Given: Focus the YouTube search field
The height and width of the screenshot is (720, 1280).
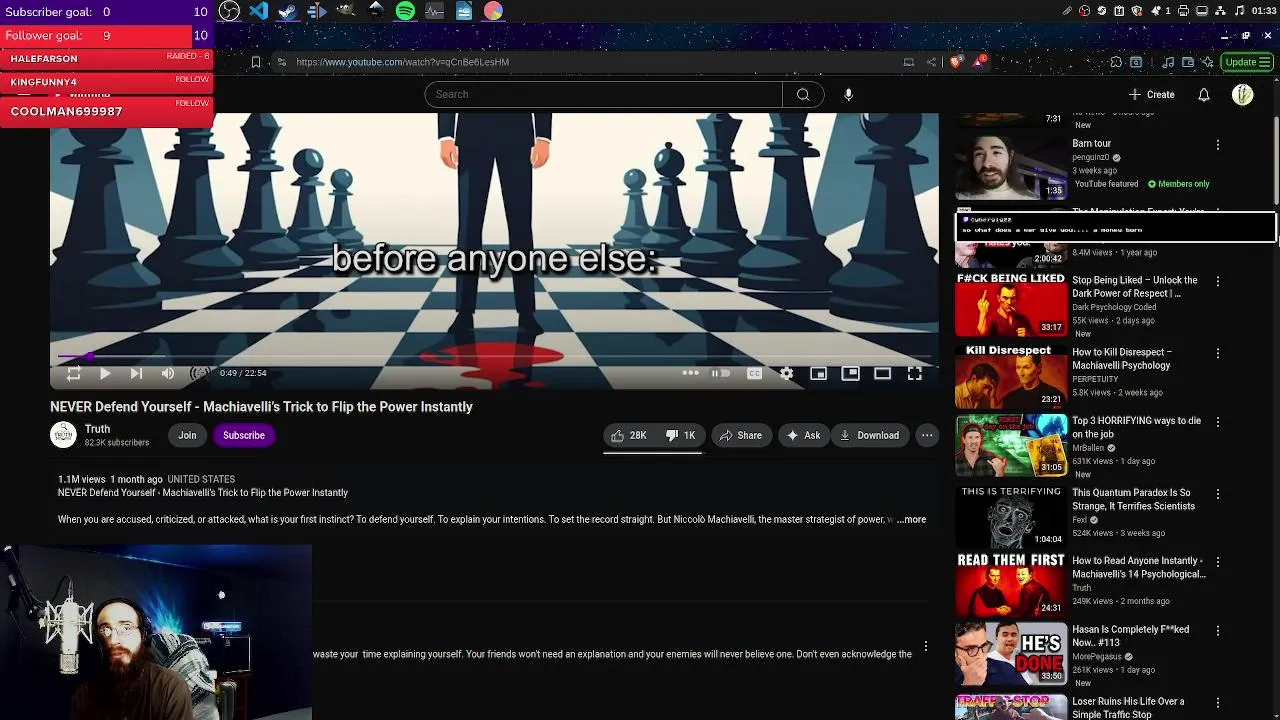Looking at the screenshot, I should (604, 94).
